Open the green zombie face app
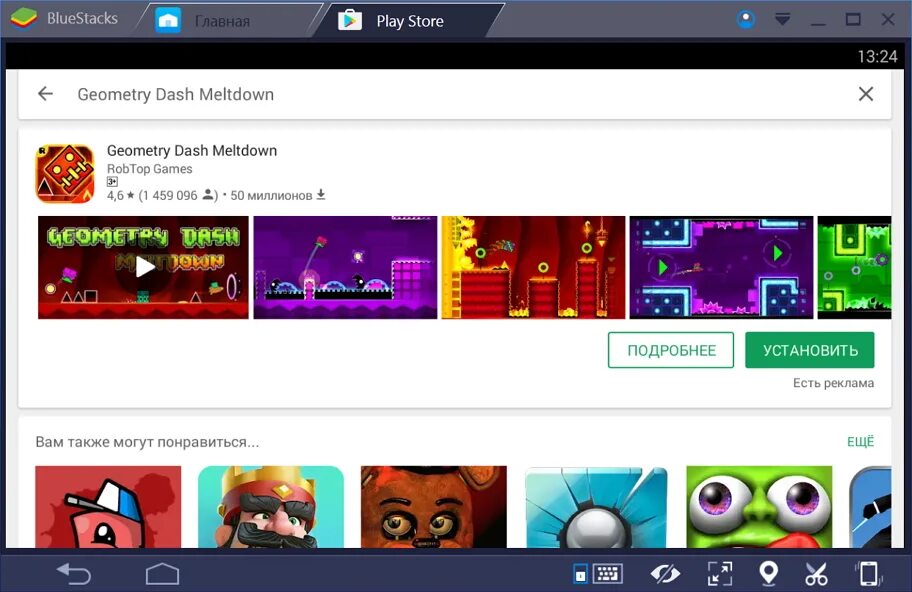The image size is (912, 592). pyautogui.click(x=759, y=507)
